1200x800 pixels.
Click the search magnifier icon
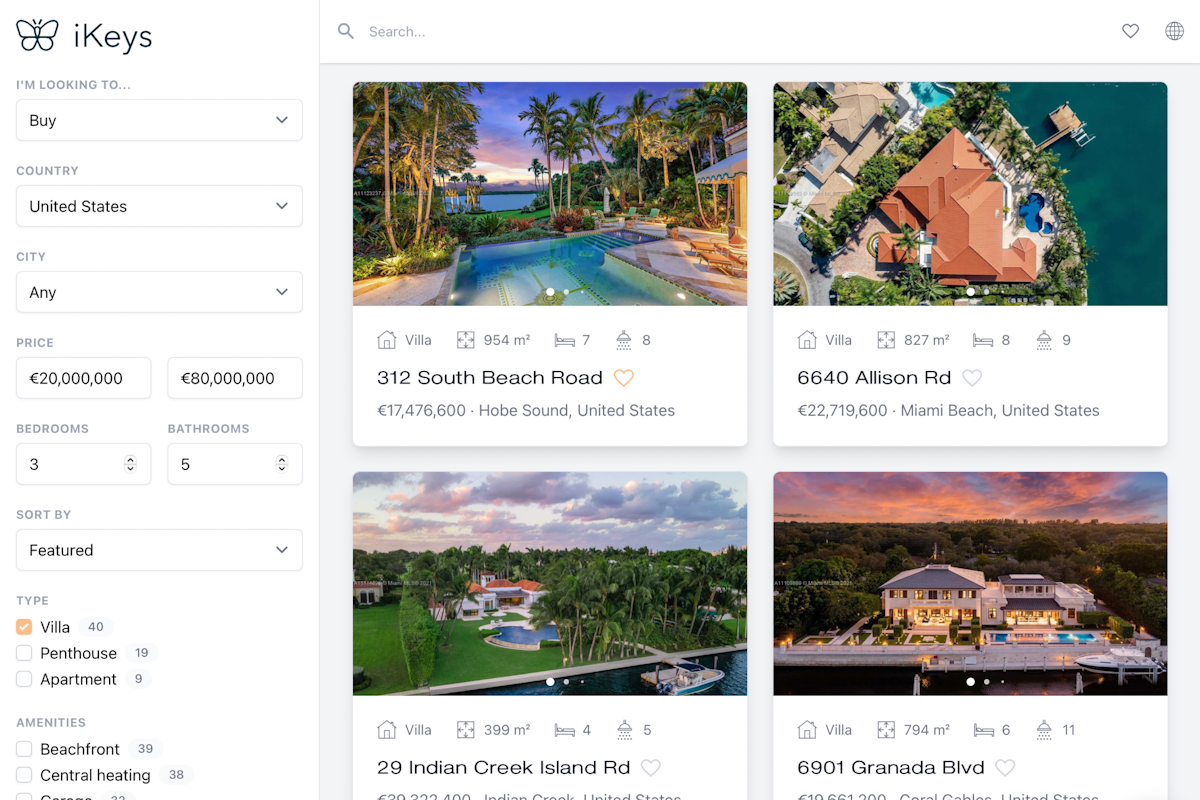pyautogui.click(x=346, y=31)
